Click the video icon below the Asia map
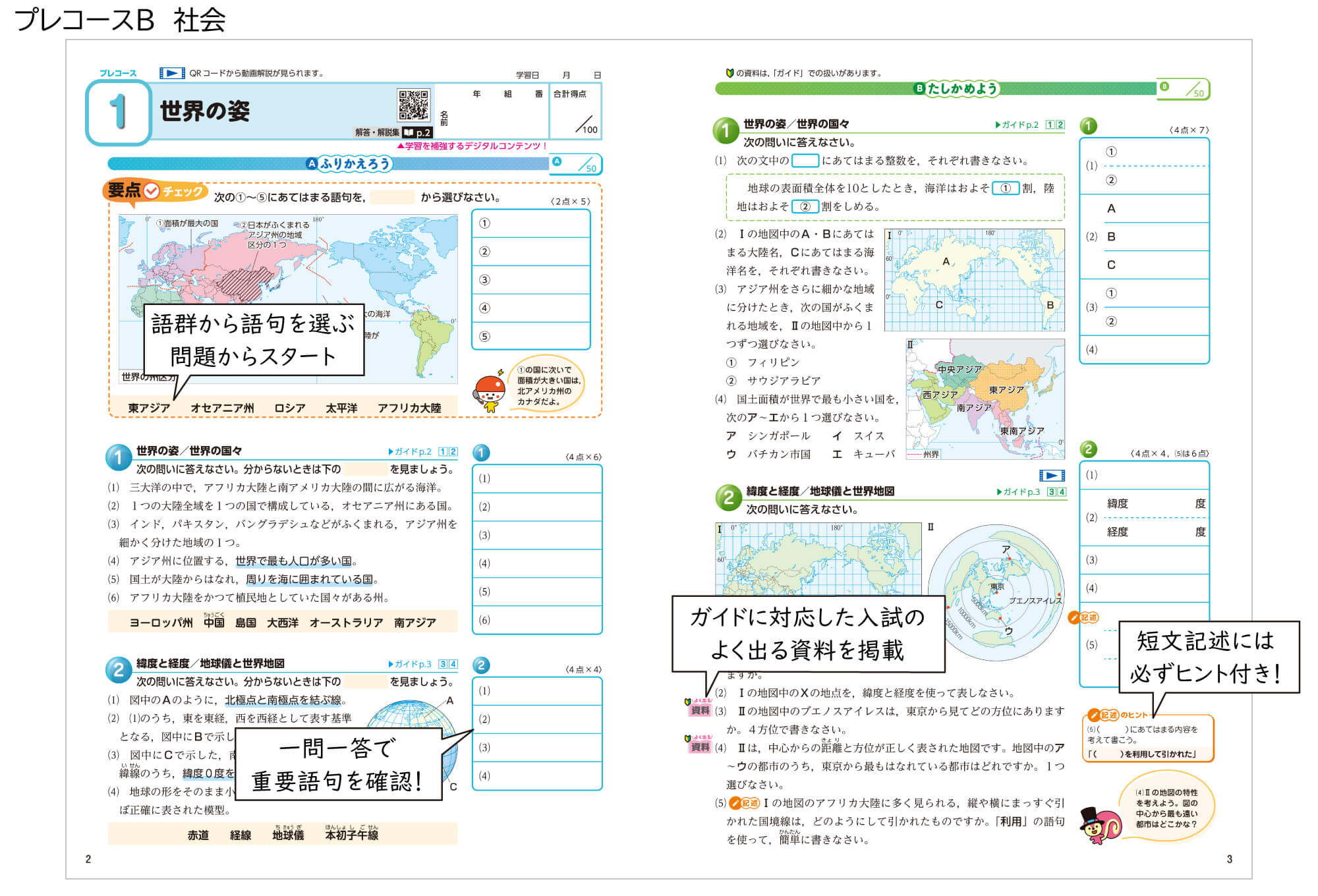 point(1052,476)
